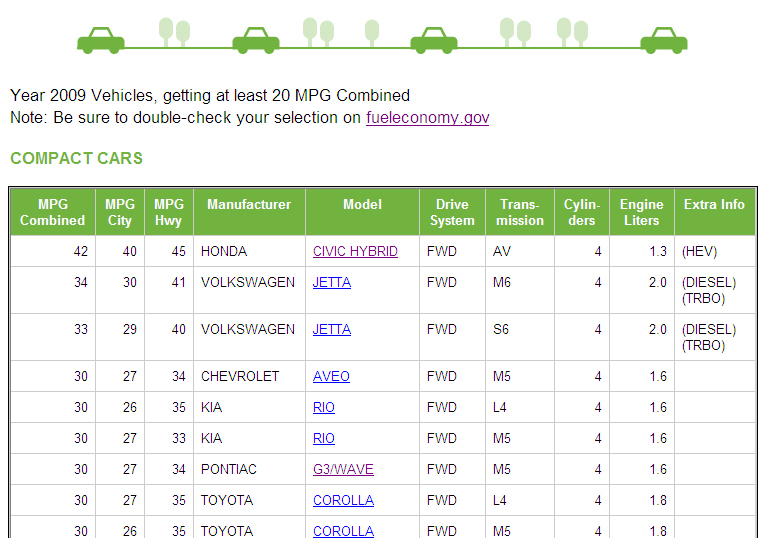Follow the AVEO model link
Viewport: 766px width, 538px height.
tap(331, 376)
